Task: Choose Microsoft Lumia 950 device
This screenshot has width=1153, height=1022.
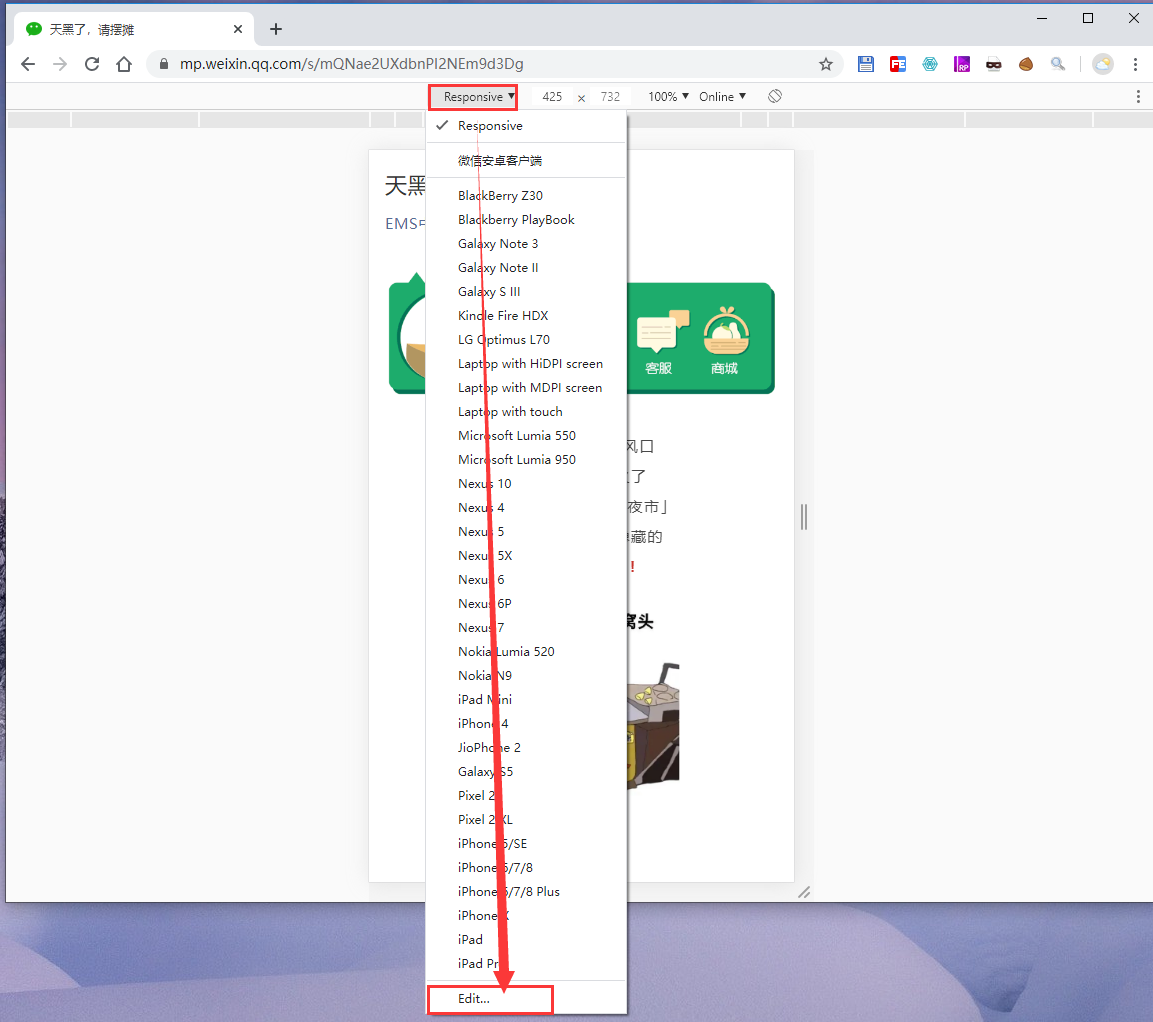Action: point(526,460)
